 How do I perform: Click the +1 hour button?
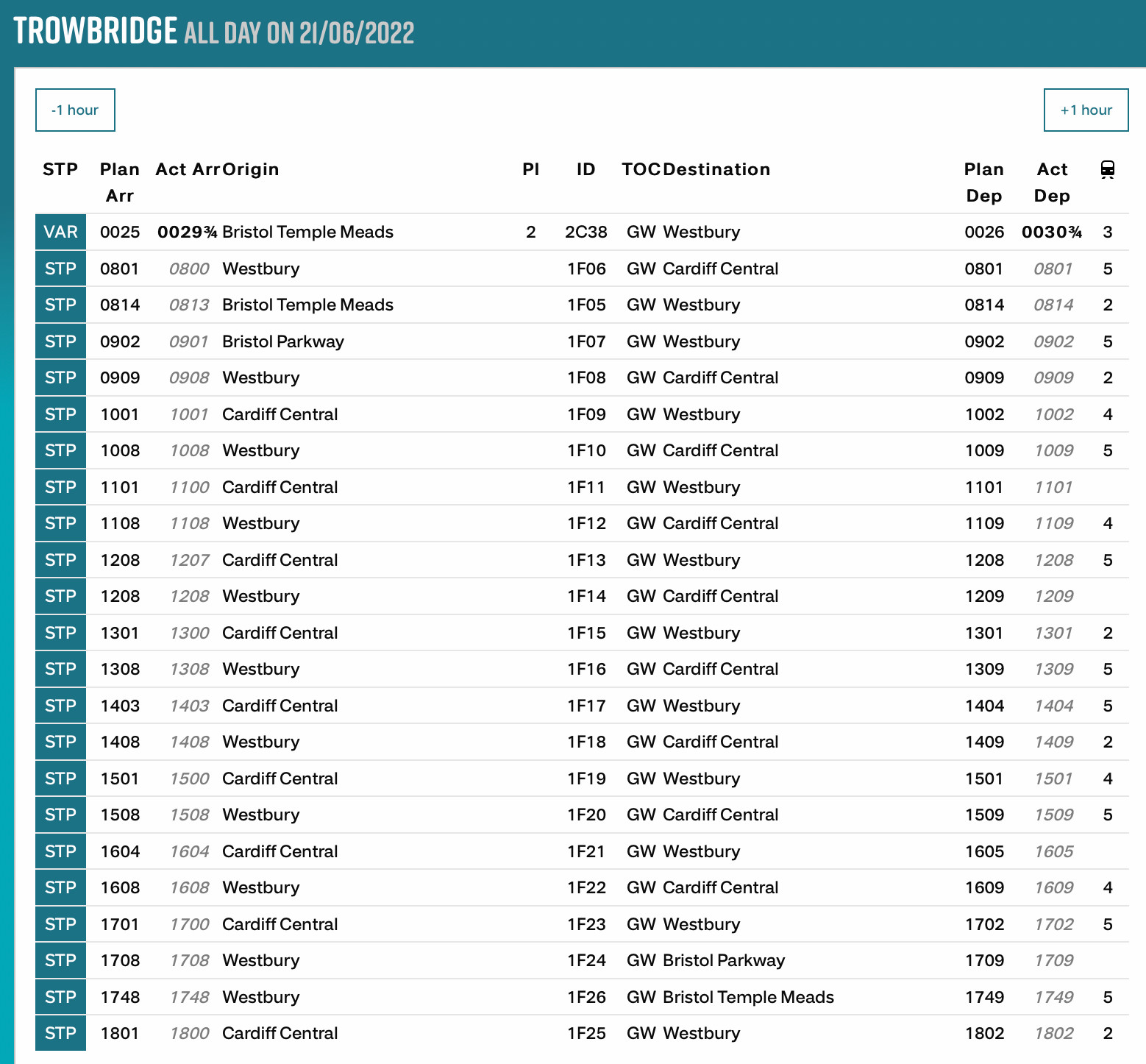[1086, 110]
